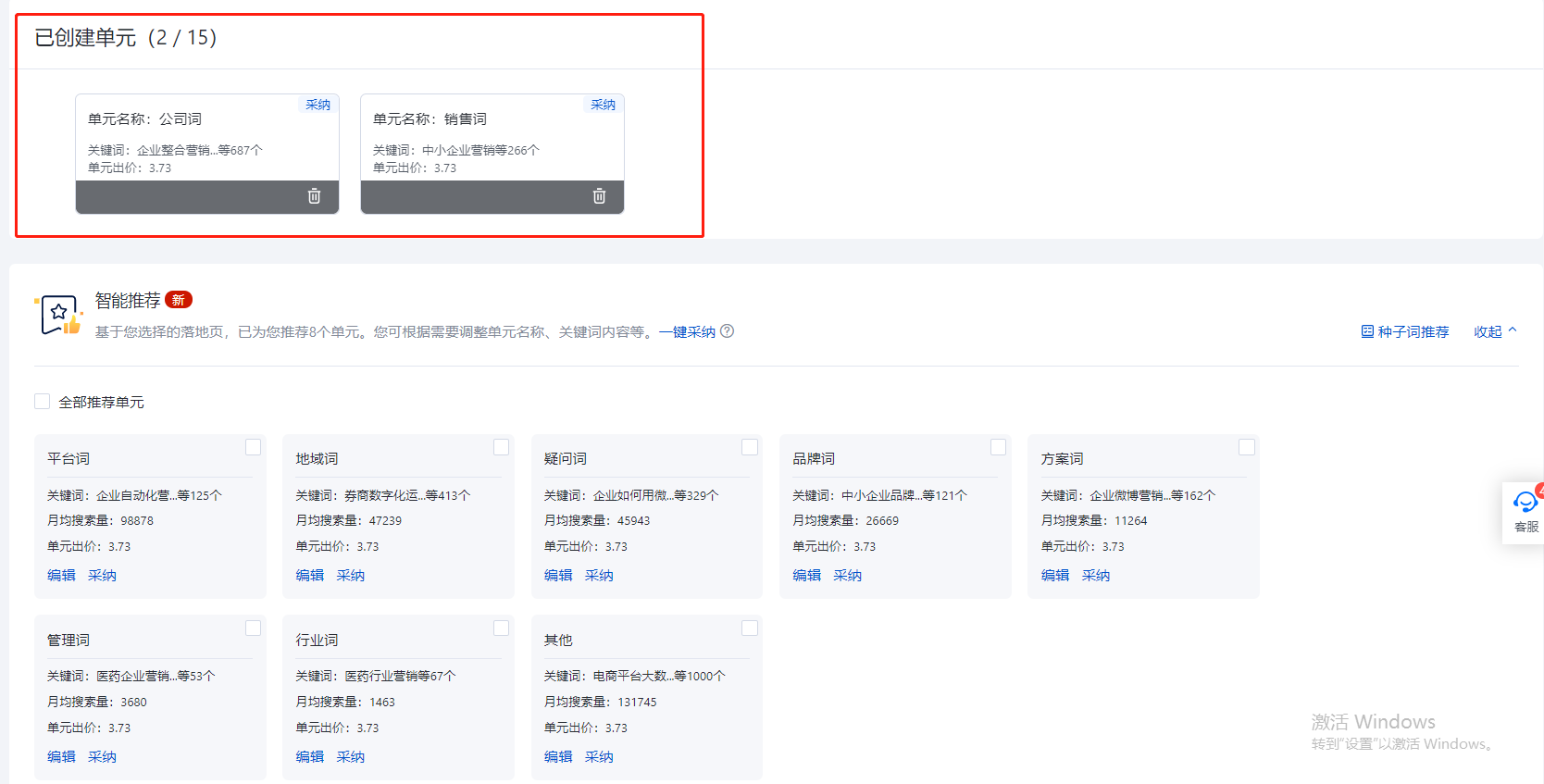Click the 采纳 tag on 公司词 card

[318, 105]
